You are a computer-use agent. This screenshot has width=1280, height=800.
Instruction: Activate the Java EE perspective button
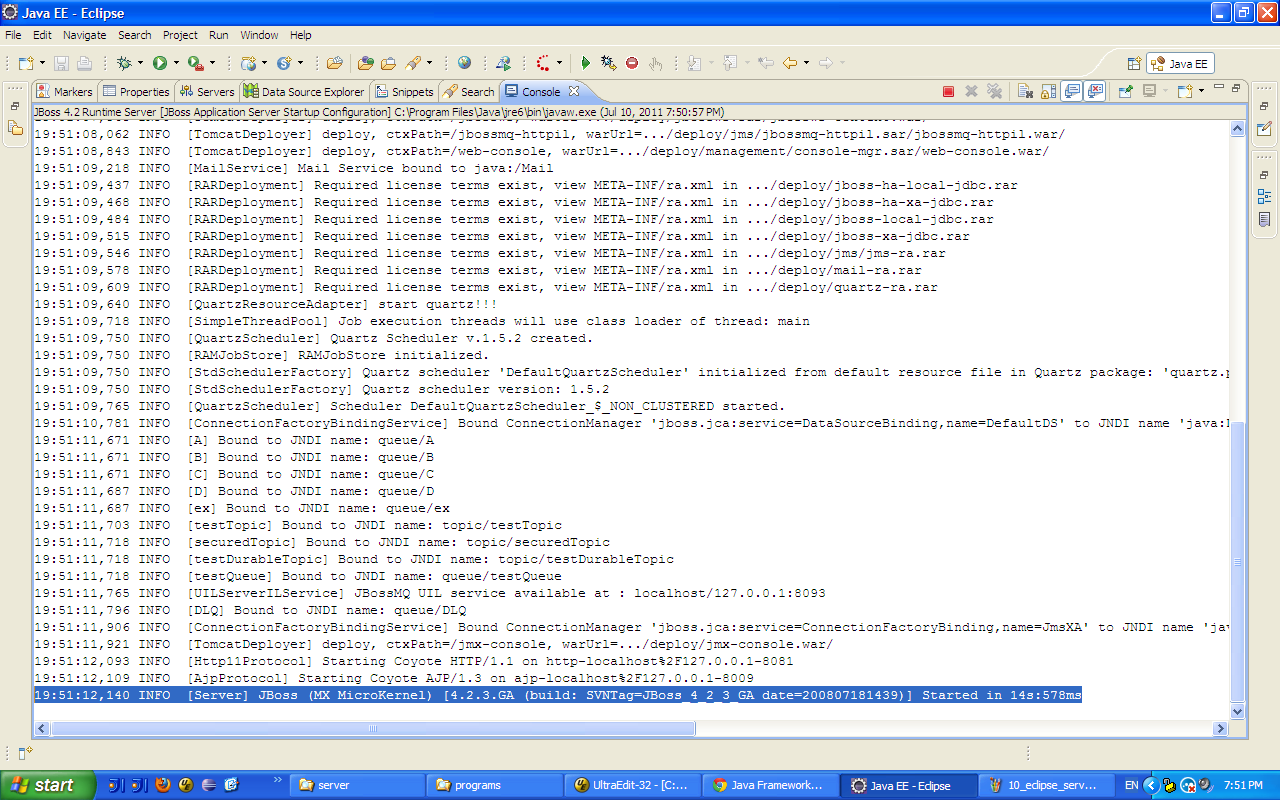point(1178,62)
